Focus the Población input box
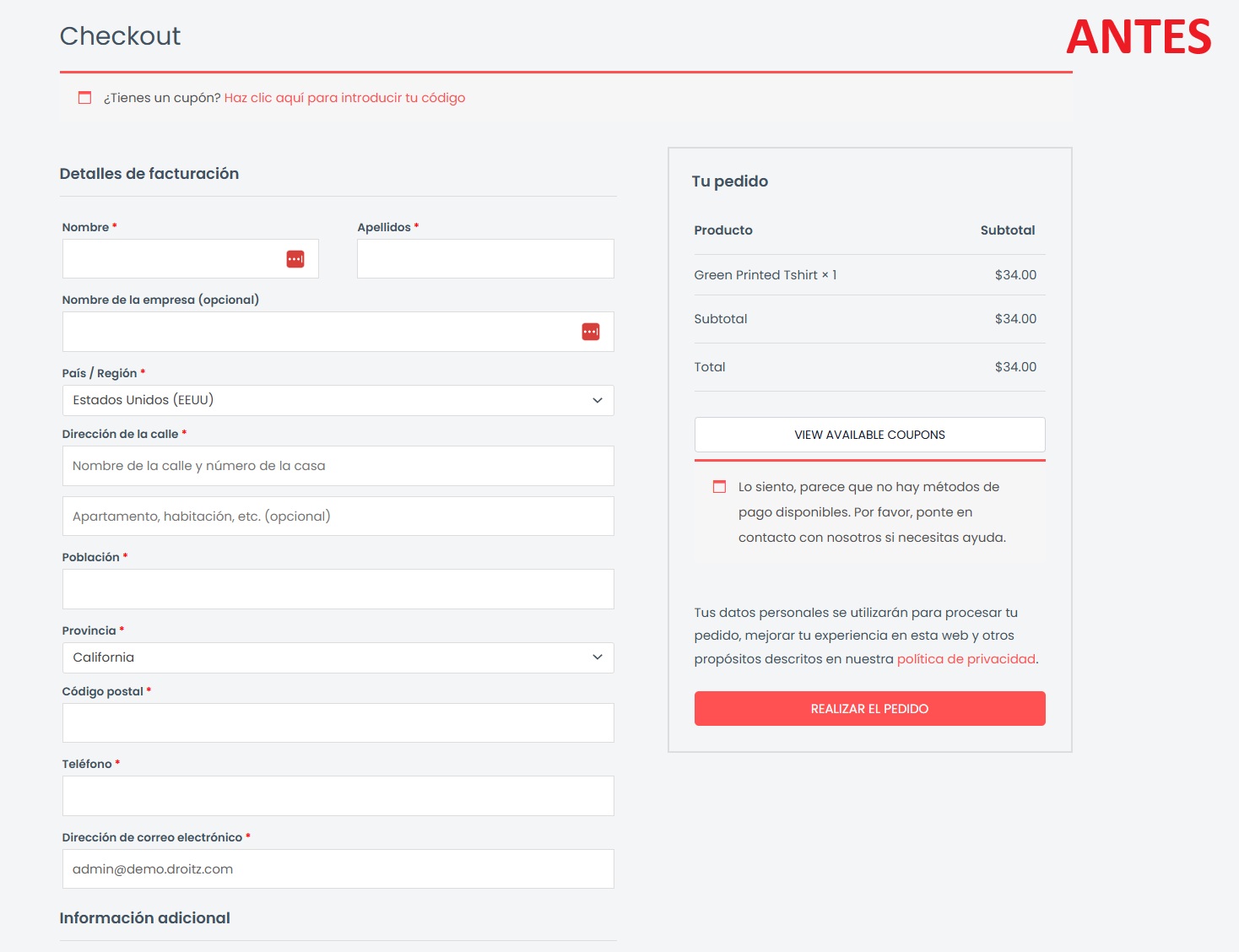Viewport: 1239px width, 952px height. click(338, 589)
